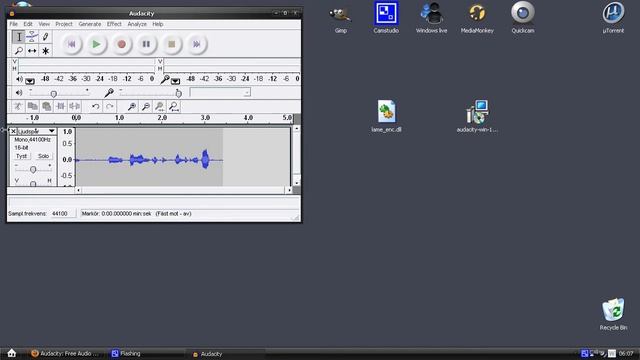Click the Fit Selection zoom icon
This screenshot has height=360, width=640.
point(160,107)
